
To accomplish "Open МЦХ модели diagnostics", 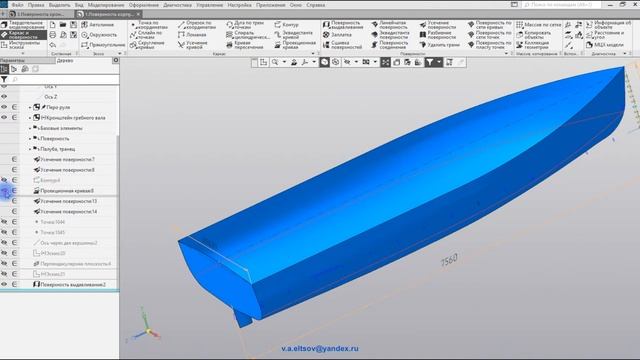I will click(604, 45).
